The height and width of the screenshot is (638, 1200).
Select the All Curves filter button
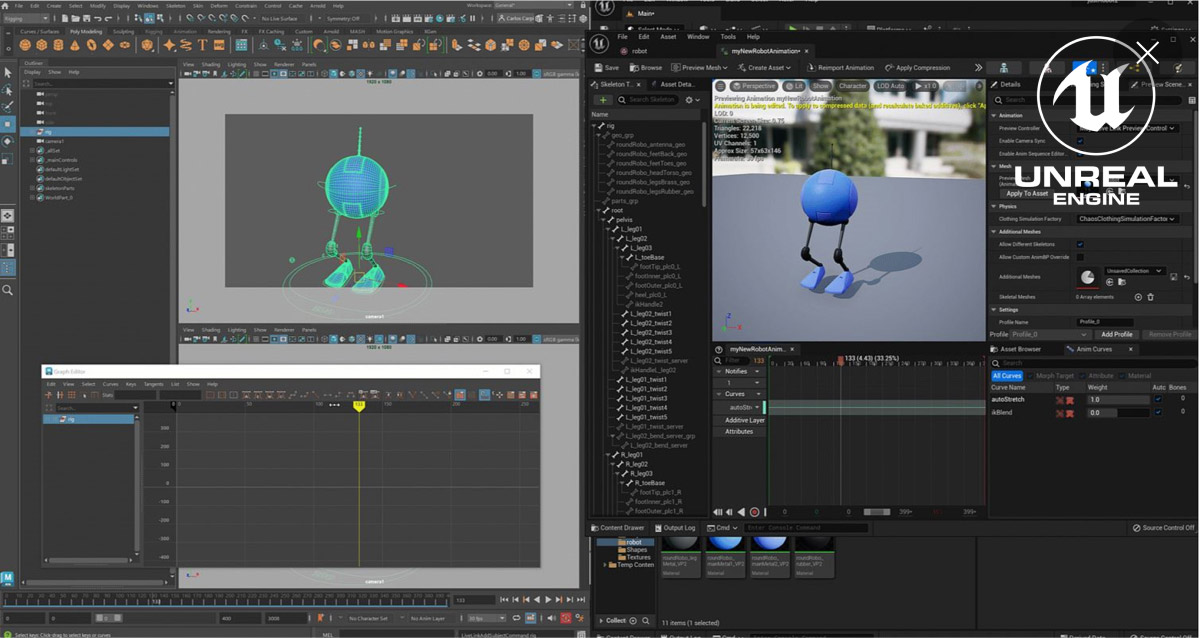click(x=1008, y=376)
